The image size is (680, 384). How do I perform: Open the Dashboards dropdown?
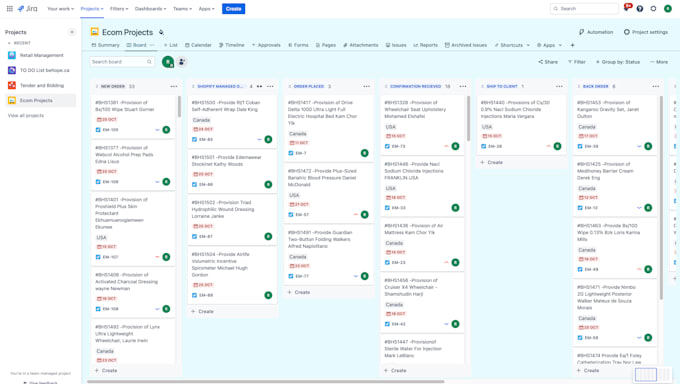point(150,9)
